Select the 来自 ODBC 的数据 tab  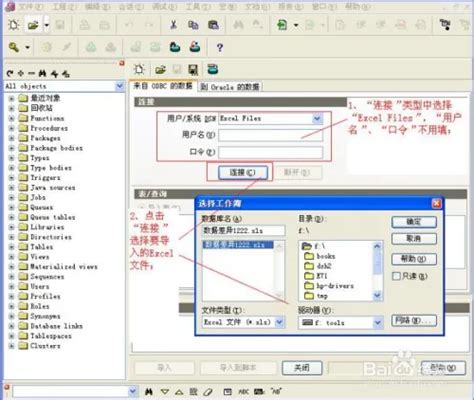tap(163, 86)
